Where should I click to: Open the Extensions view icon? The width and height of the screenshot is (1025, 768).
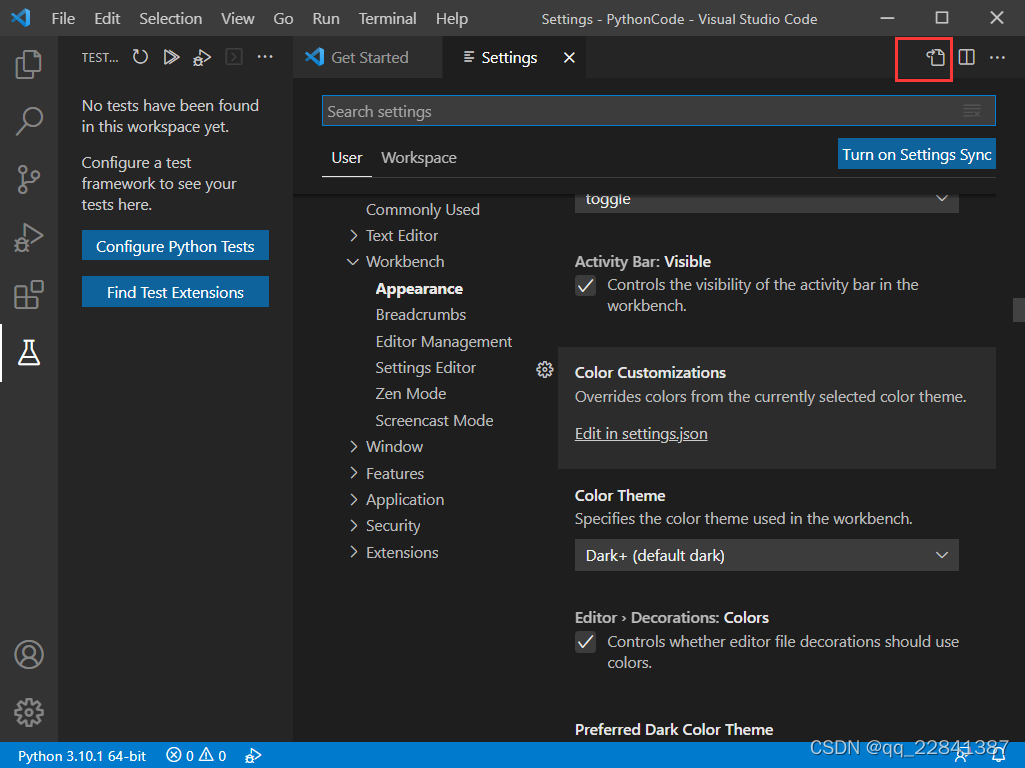pos(29,295)
